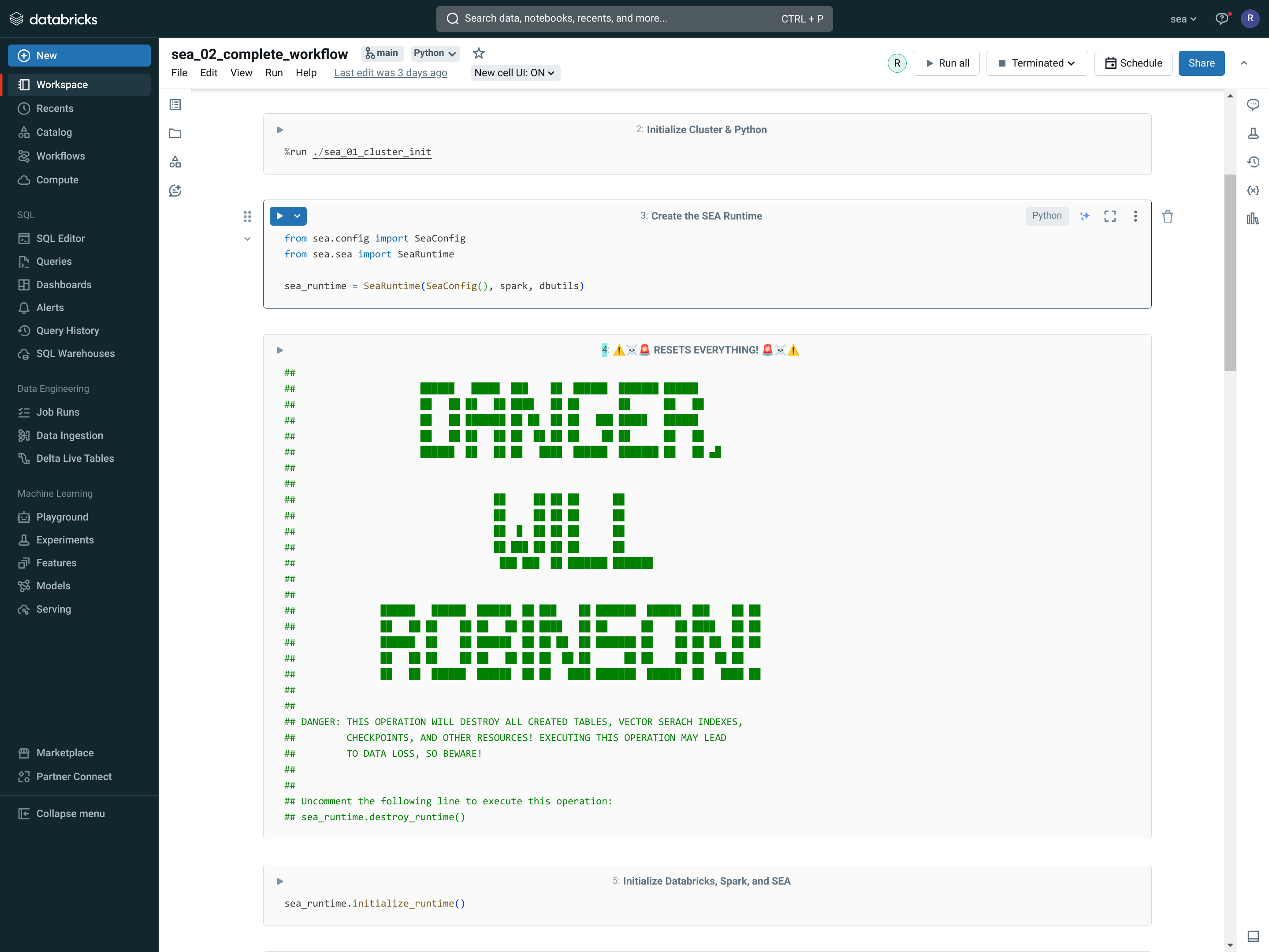The width and height of the screenshot is (1269, 952).
Task: Collapse cell 3 using the chevron toggle
Action: 247,239
